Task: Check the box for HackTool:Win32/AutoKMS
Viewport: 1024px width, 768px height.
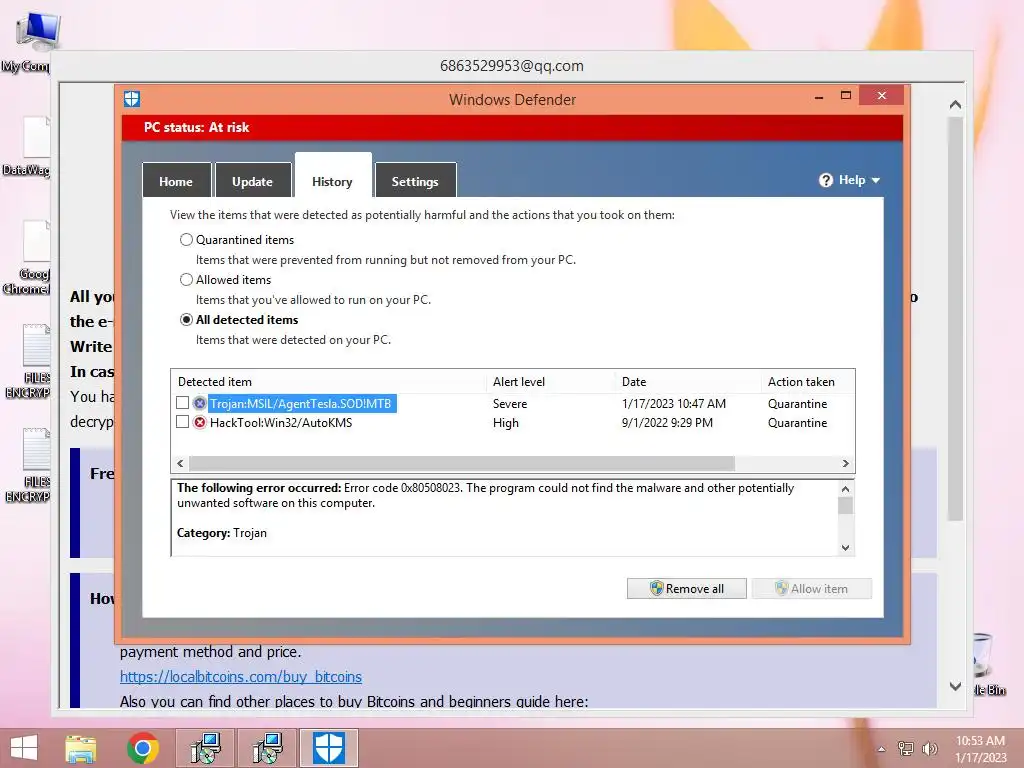Action: 182,422
